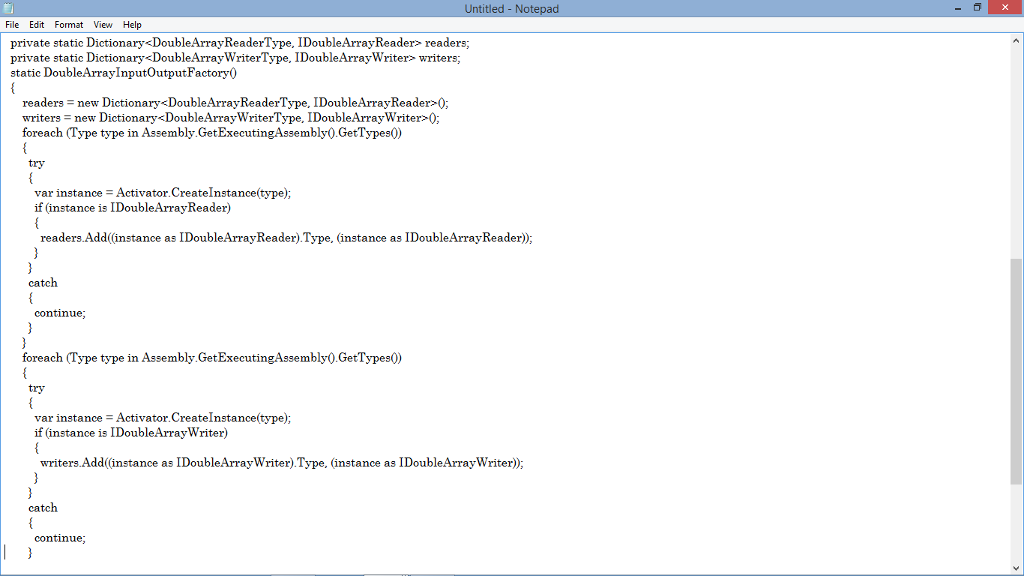Image resolution: width=1024 pixels, height=576 pixels.
Task: Click the first 'continue;' statement
Action: click(60, 313)
